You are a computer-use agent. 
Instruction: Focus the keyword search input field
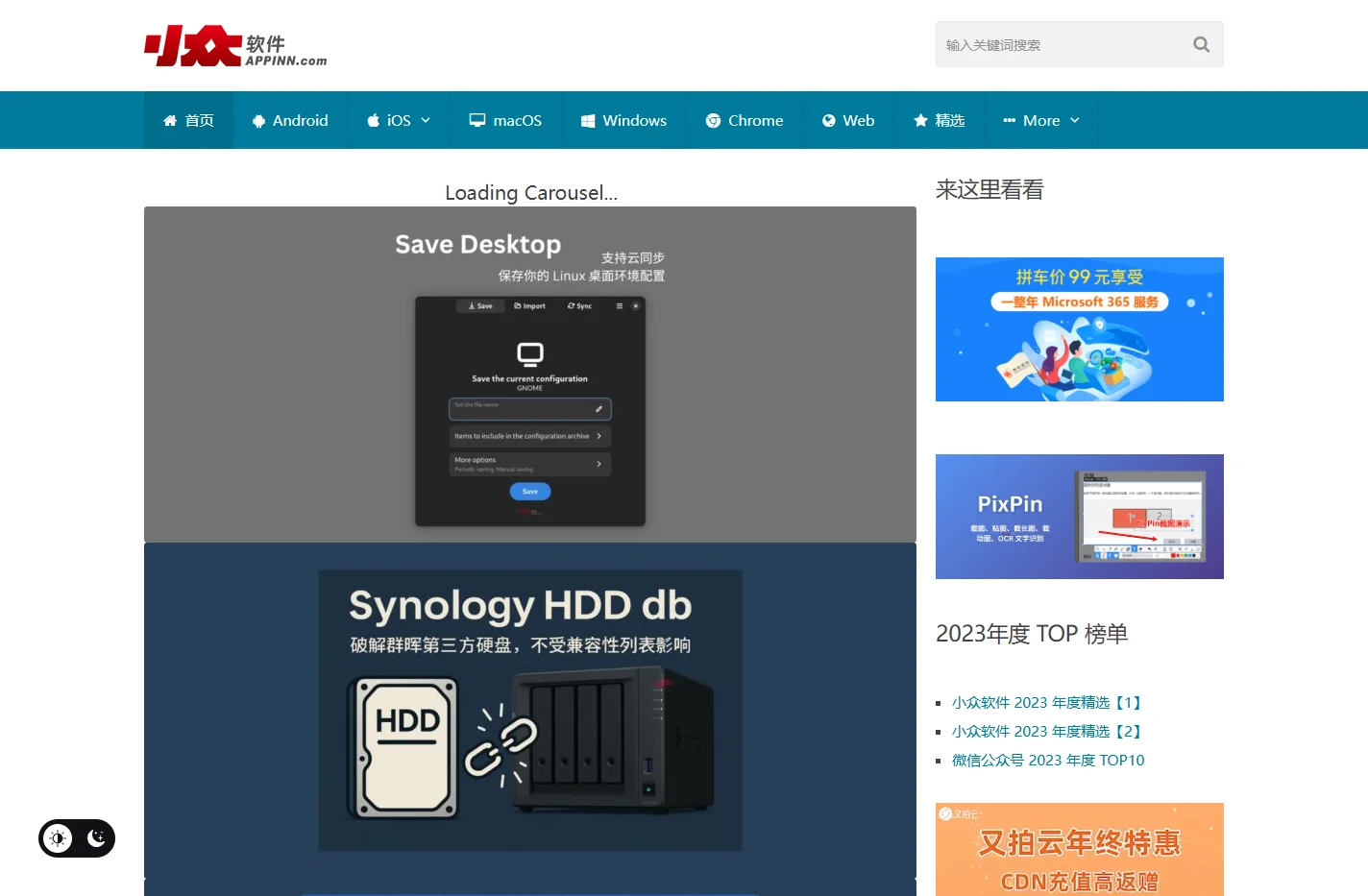click(1080, 44)
